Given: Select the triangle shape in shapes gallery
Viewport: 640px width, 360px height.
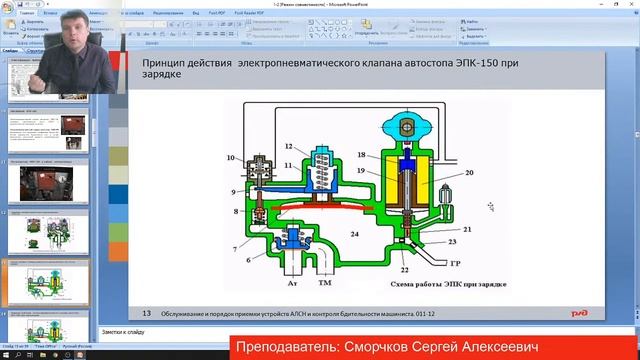Looking at the screenshot, I should (311, 29).
